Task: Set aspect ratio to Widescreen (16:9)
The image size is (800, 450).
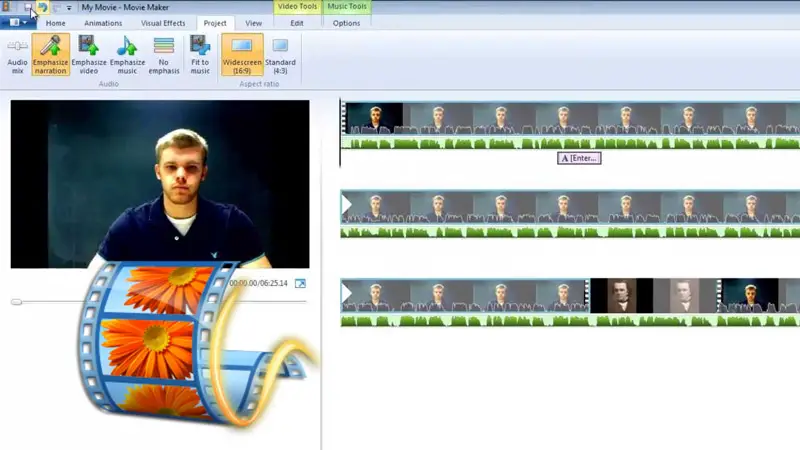Action: point(242,55)
